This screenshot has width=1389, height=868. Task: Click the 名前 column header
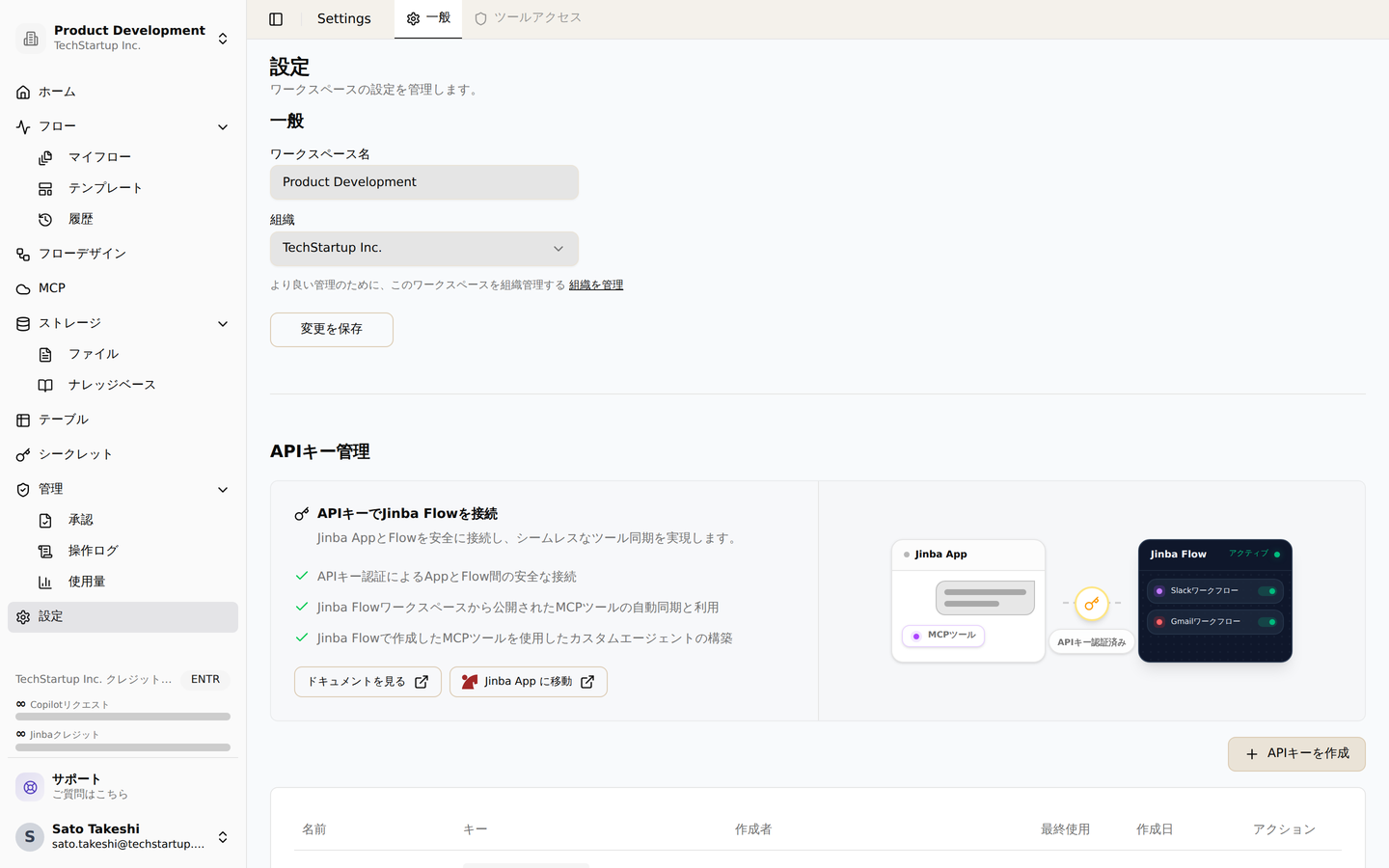click(x=314, y=829)
